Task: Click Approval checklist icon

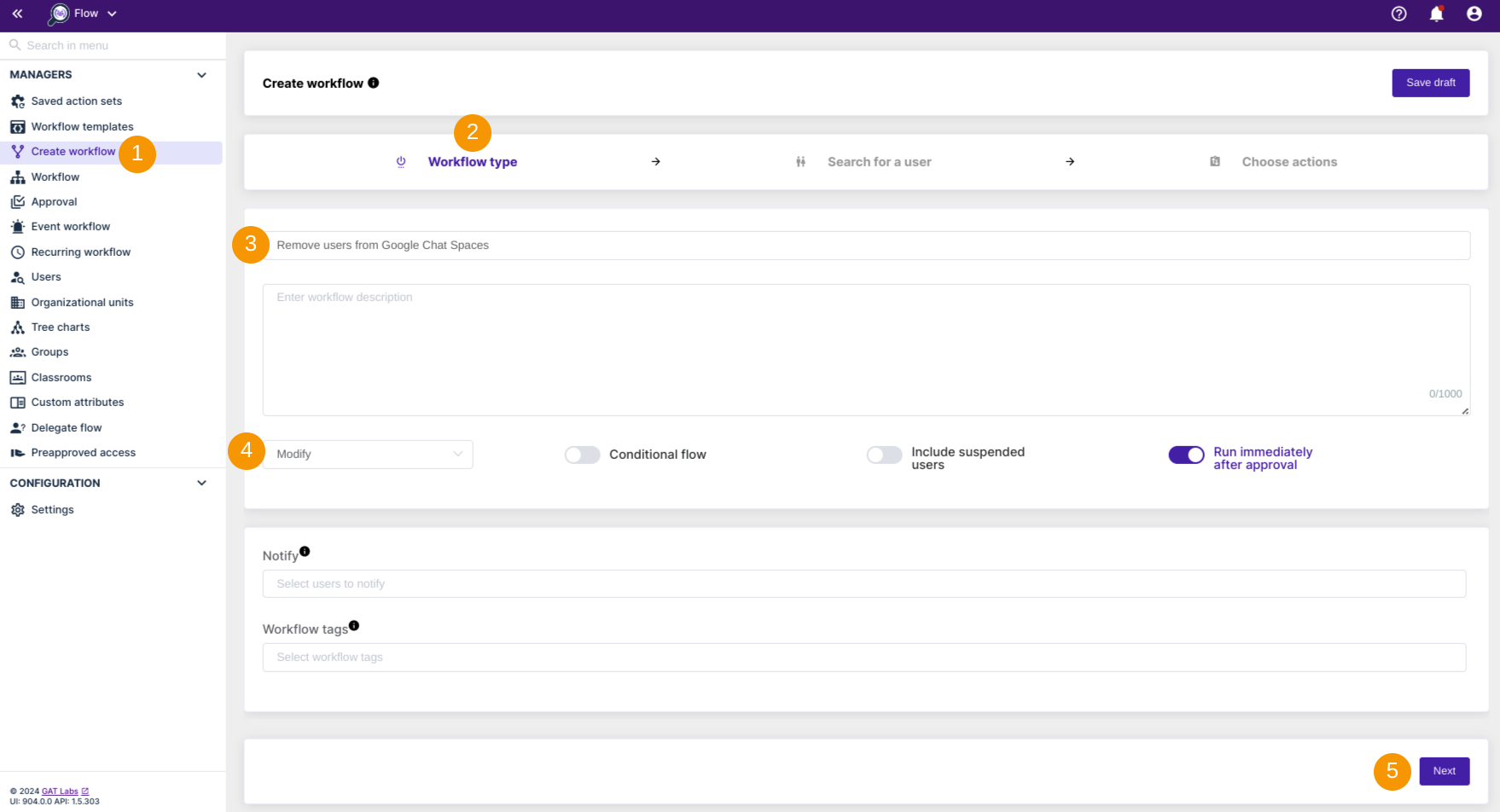Action: pos(18,202)
